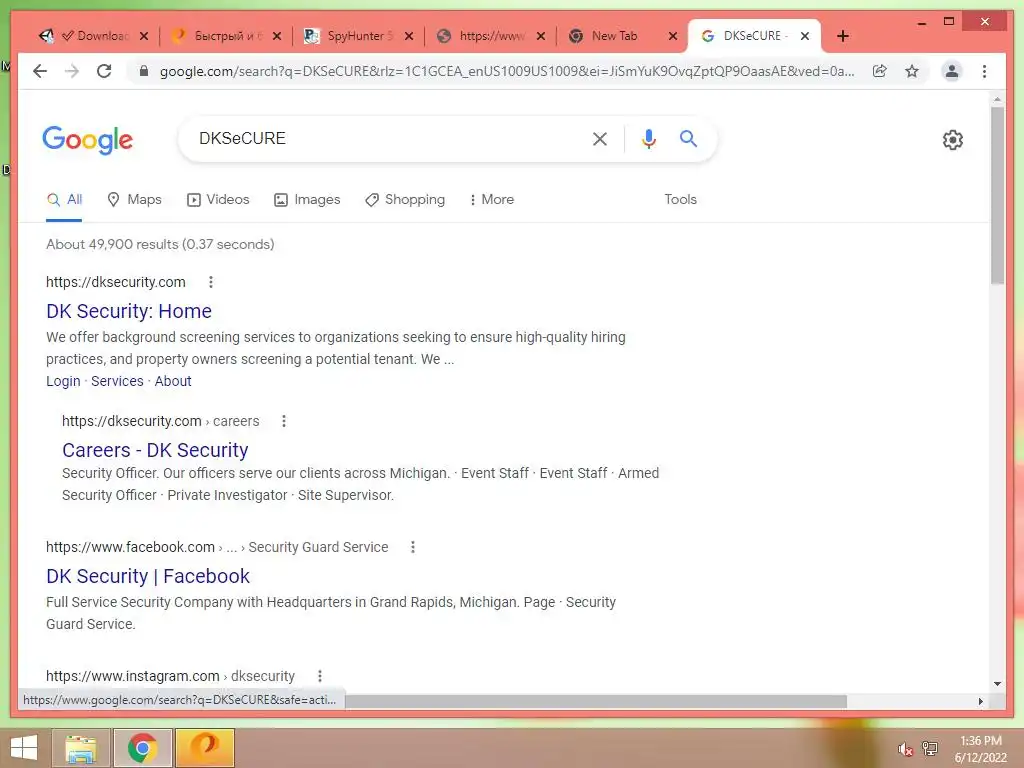Image resolution: width=1024 pixels, height=768 pixels.
Task: Click the muted volume tray icon
Action: pyautogui.click(x=904, y=749)
